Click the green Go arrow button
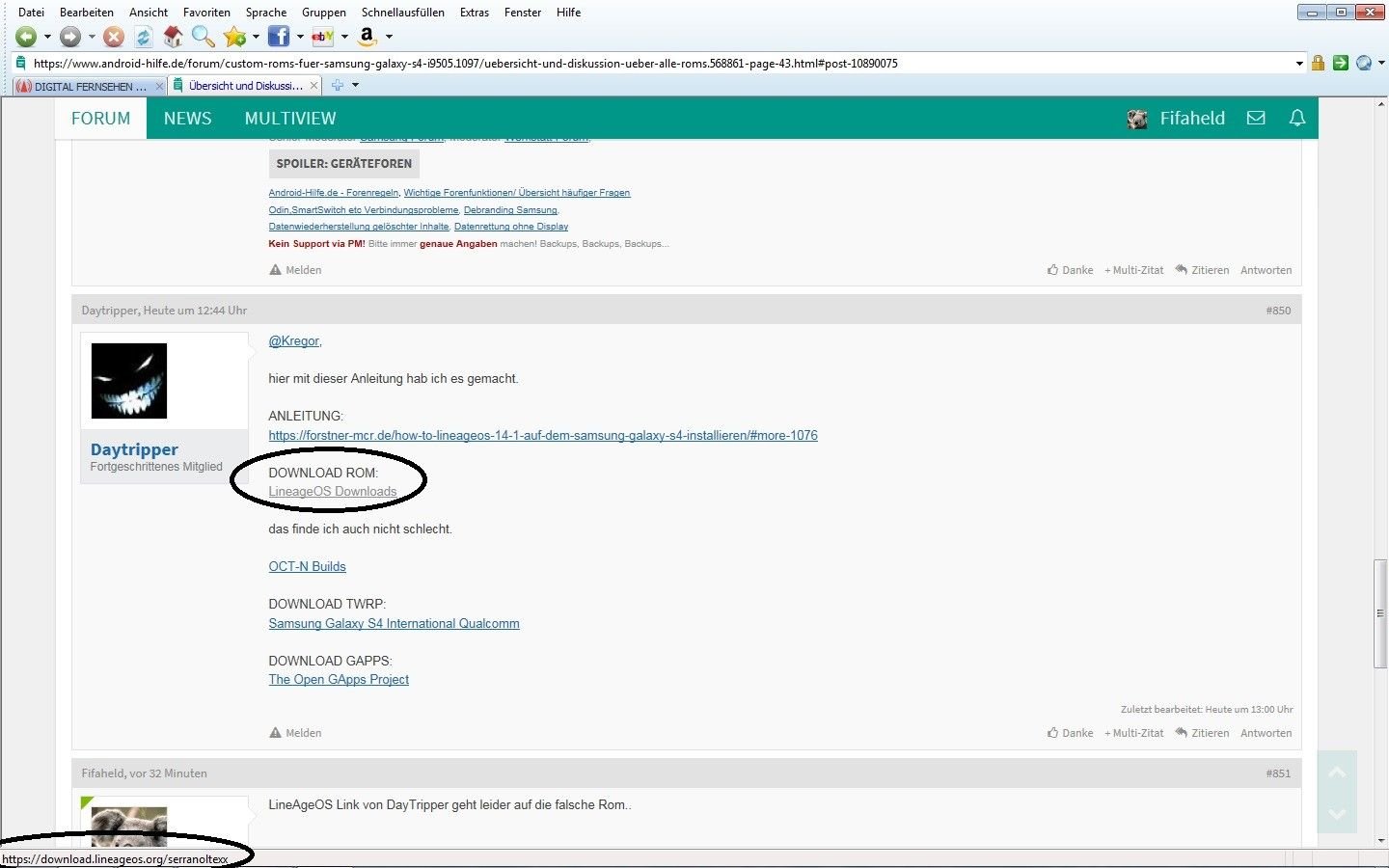This screenshot has height=868, width=1389. point(1341,63)
